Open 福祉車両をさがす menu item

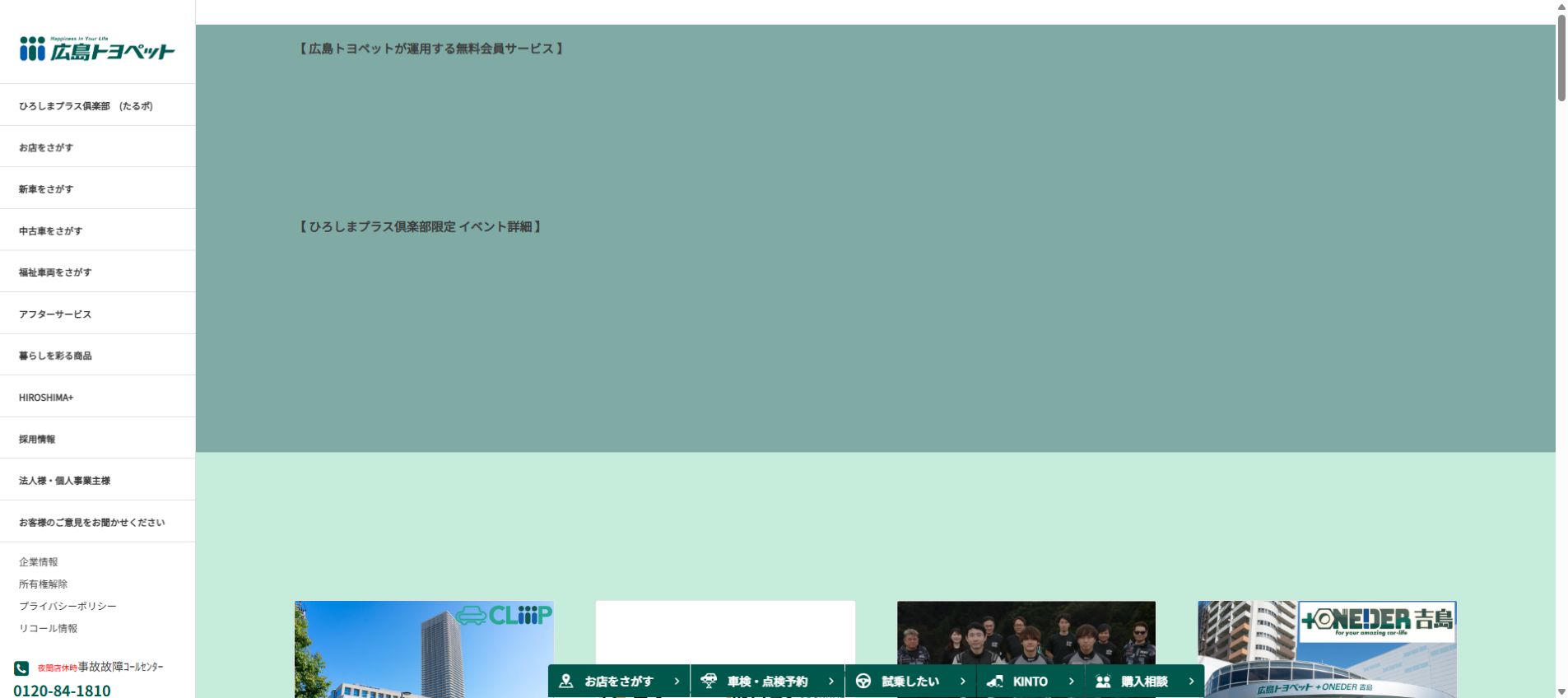97,272
